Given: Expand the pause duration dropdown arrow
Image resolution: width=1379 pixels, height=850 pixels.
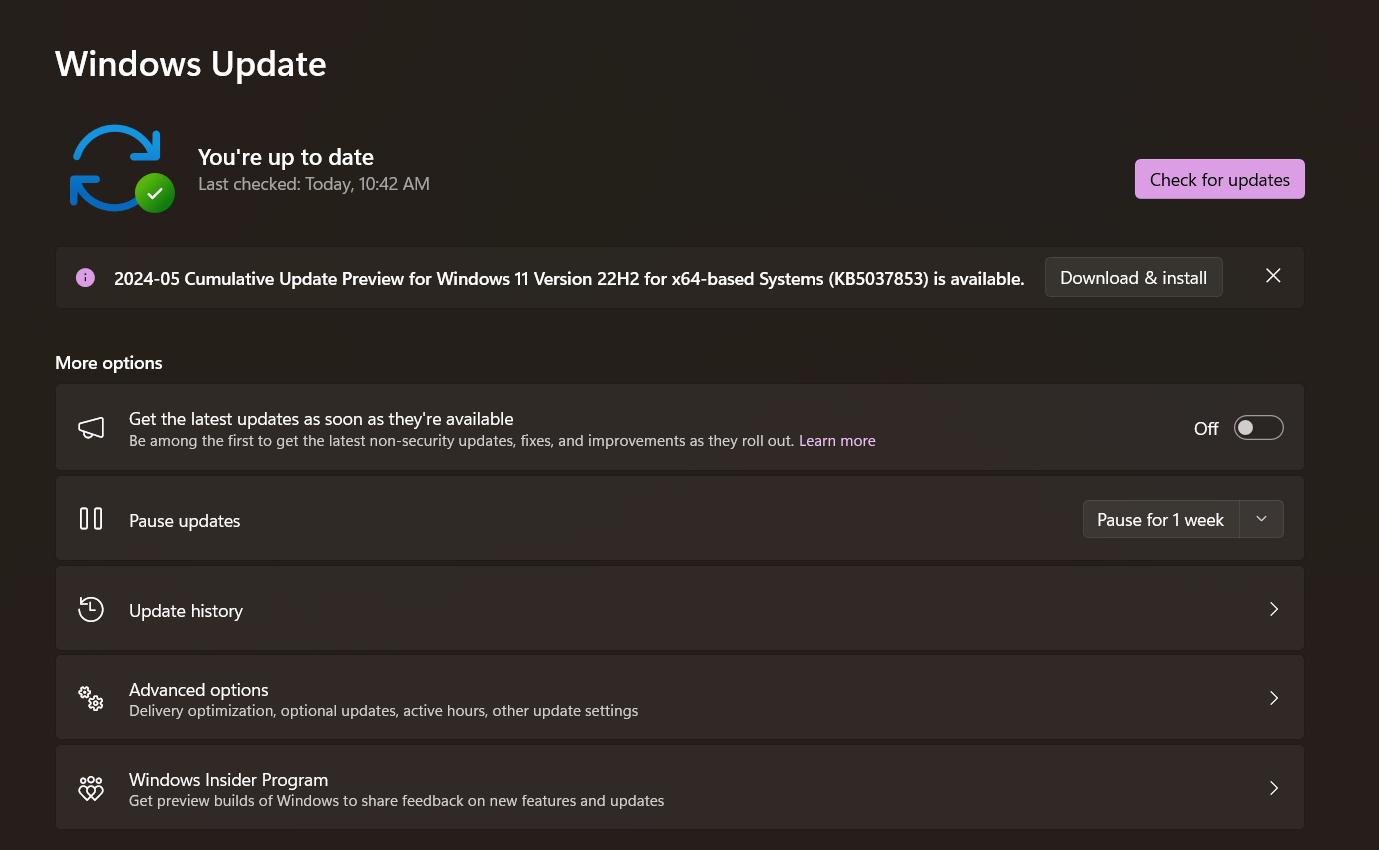Looking at the screenshot, I should tap(1261, 519).
